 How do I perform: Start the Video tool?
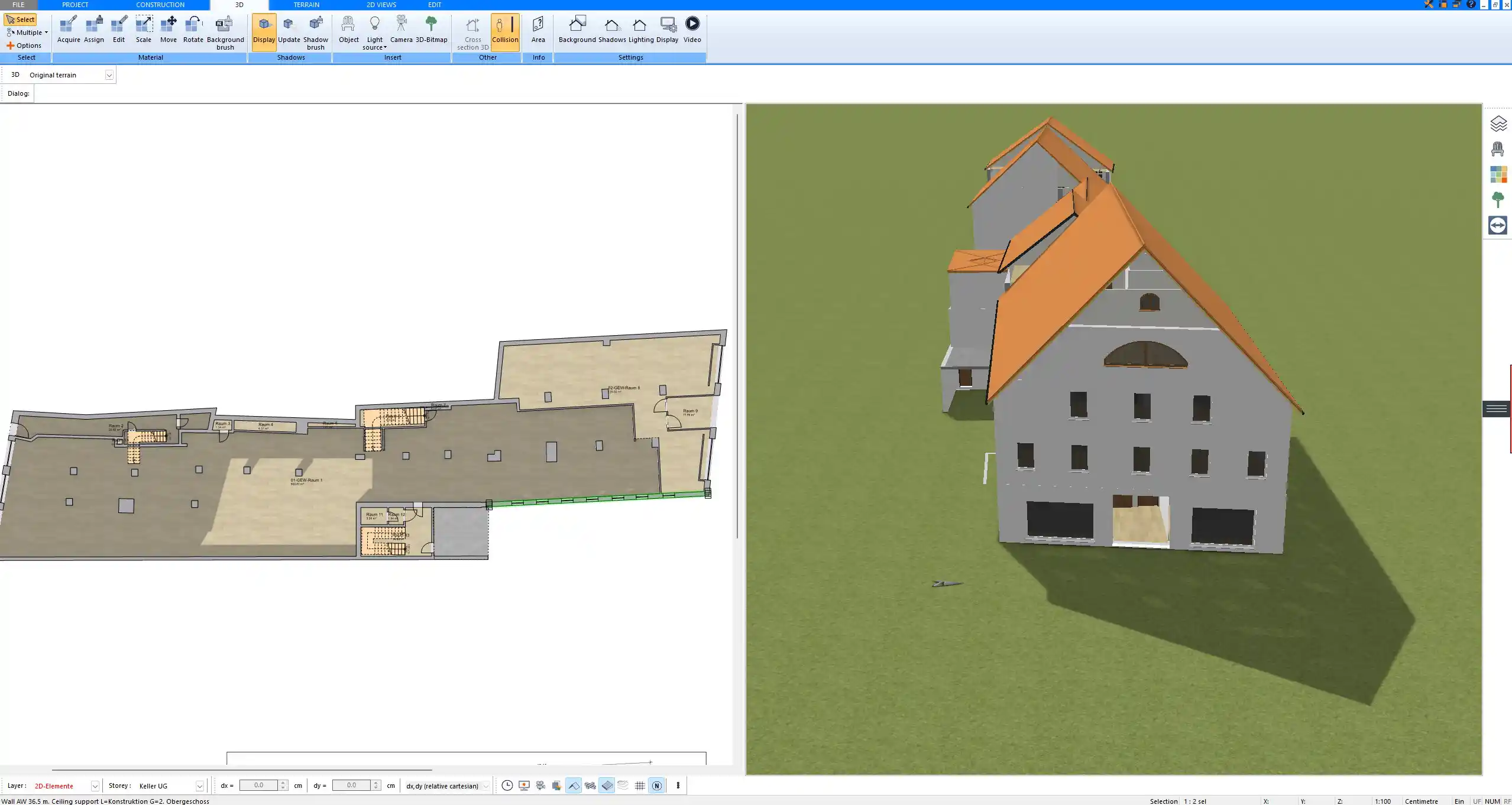[692, 30]
